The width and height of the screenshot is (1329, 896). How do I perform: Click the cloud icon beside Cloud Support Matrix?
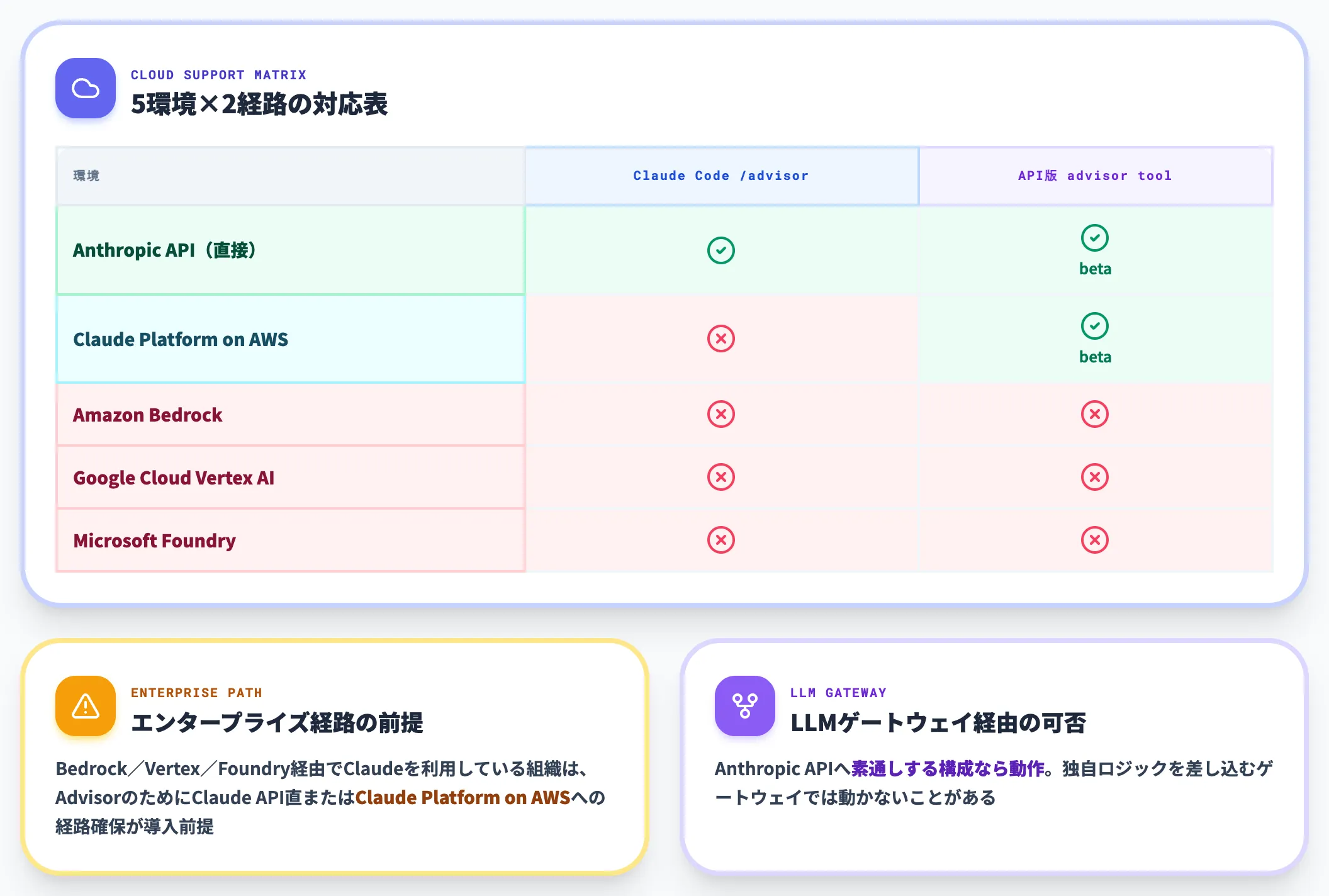click(x=86, y=88)
